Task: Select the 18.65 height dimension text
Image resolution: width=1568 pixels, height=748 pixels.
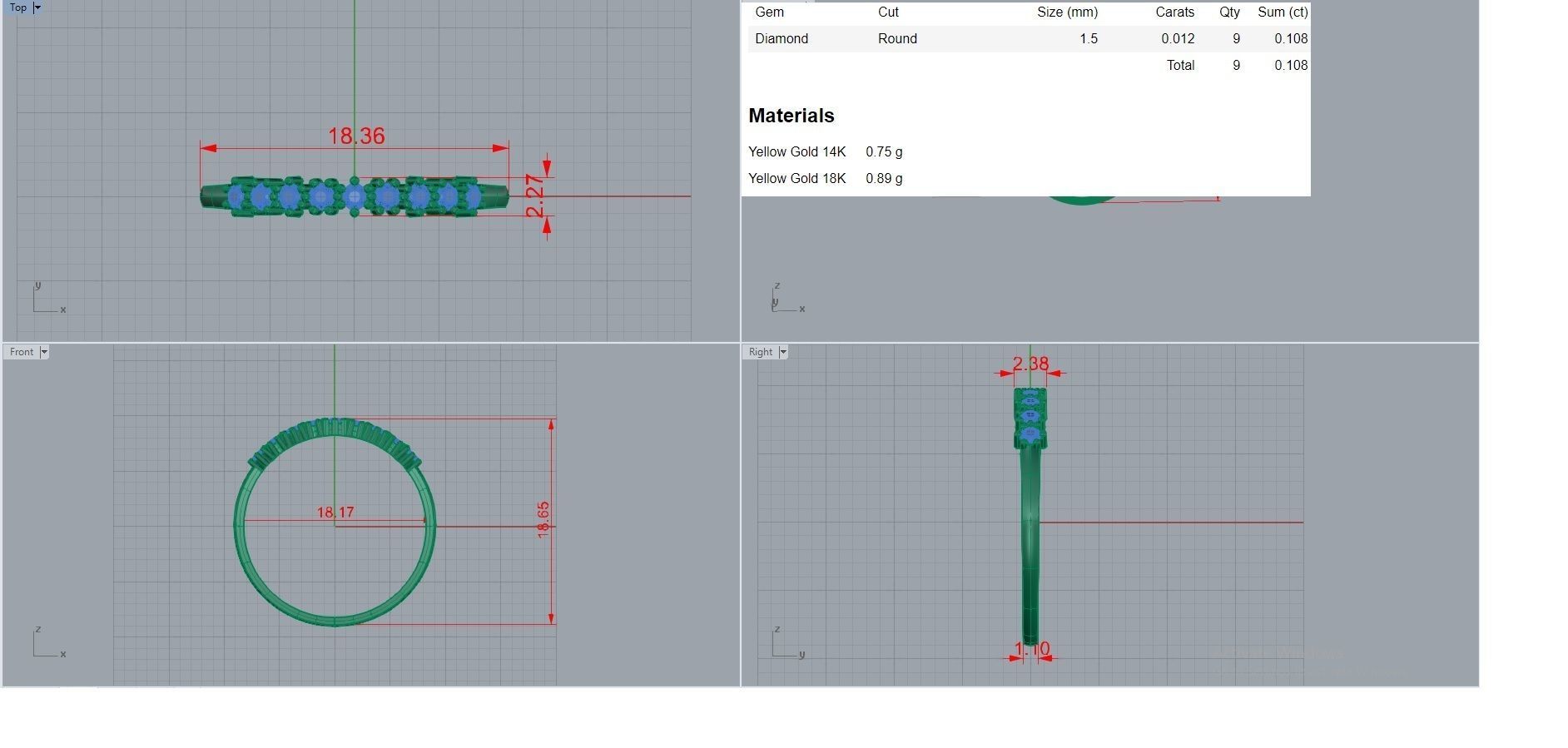Action: click(543, 519)
